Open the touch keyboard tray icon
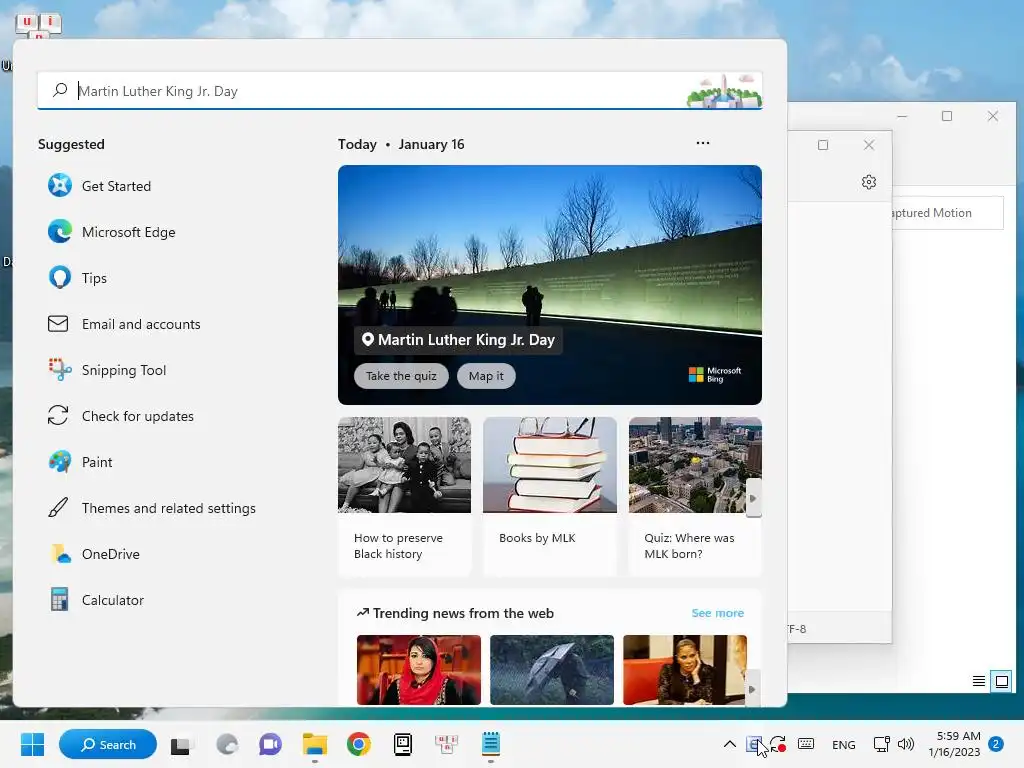Image resolution: width=1024 pixels, height=768 pixels. tap(806, 744)
